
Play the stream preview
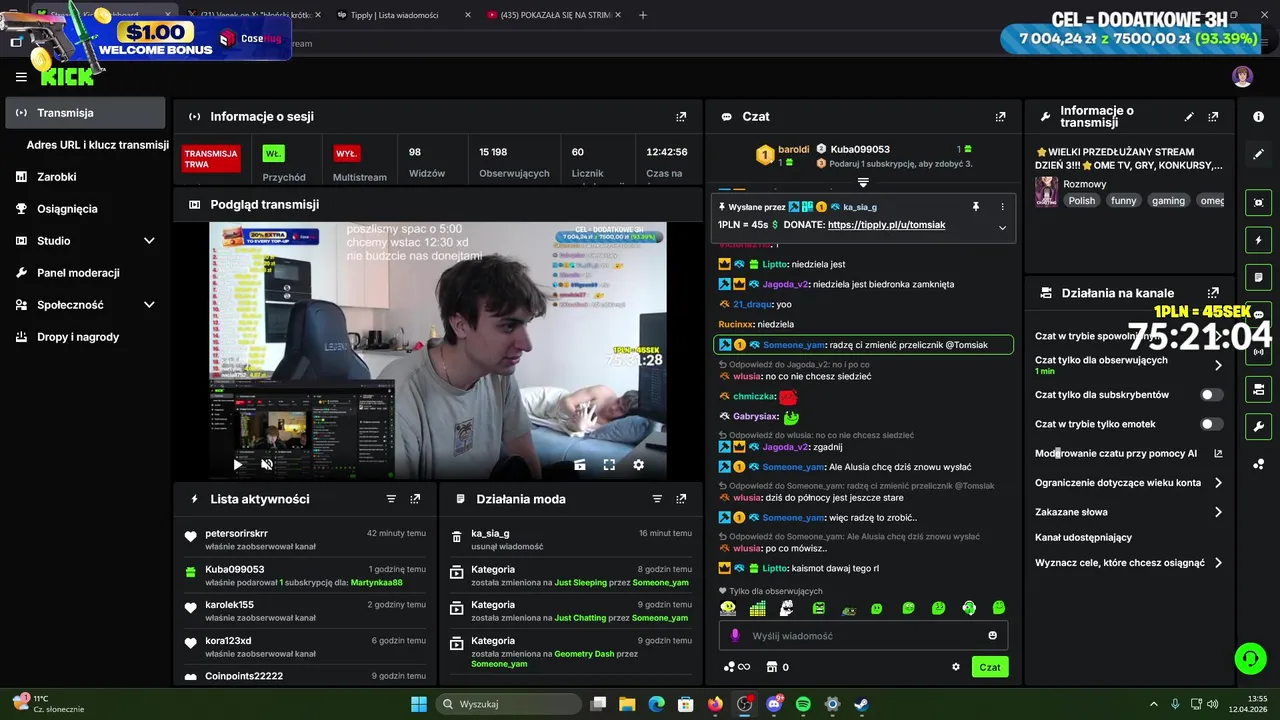pyautogui.click(x=237, y=465)
